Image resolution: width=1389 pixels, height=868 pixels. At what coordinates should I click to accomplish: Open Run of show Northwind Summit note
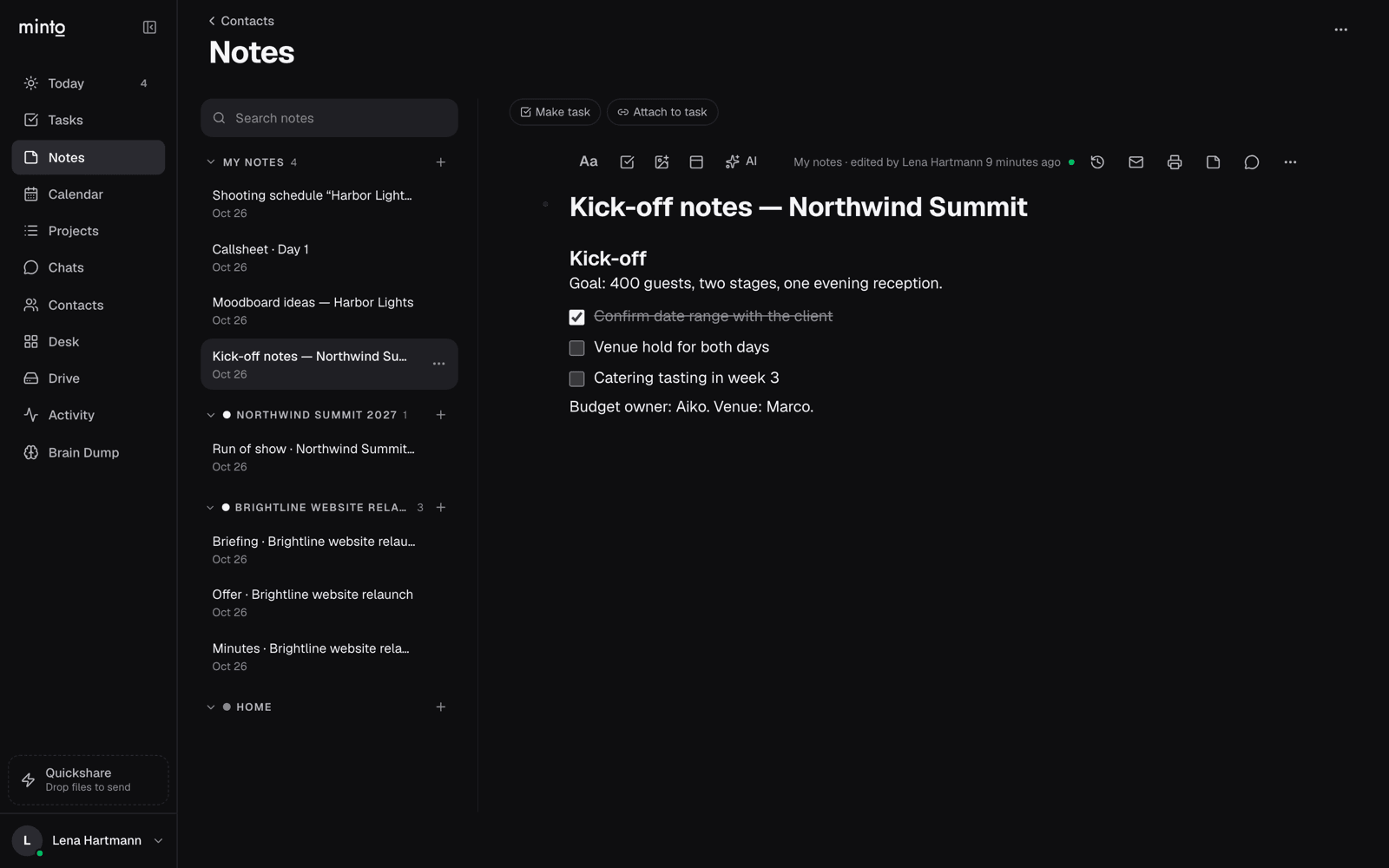(329, 457)
